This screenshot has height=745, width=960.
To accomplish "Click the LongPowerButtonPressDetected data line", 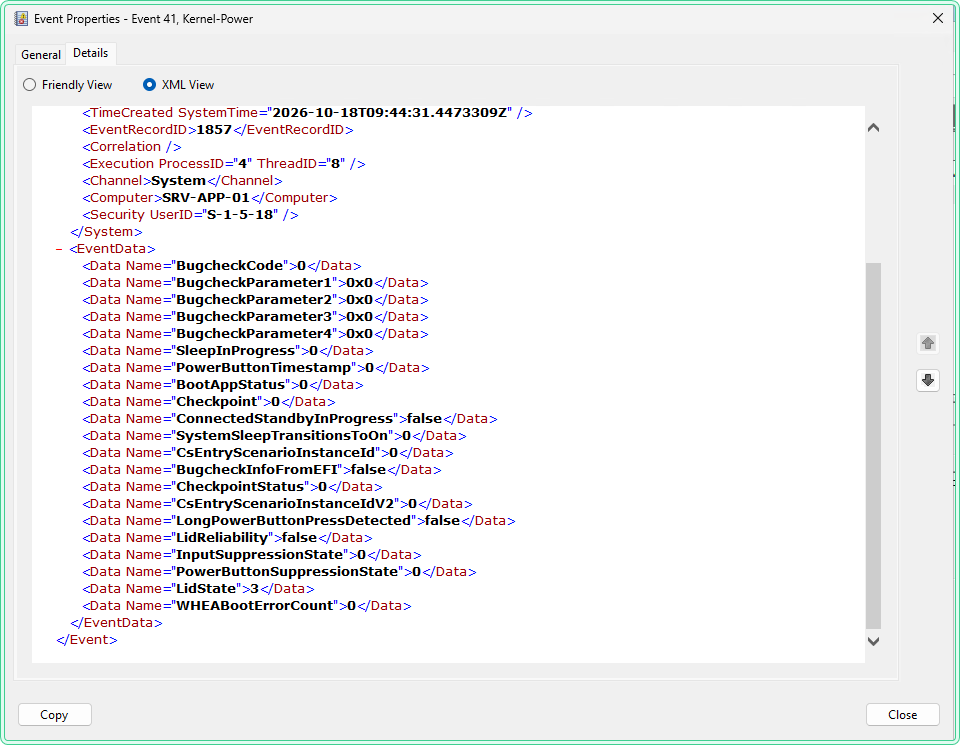I will [299, 521].
